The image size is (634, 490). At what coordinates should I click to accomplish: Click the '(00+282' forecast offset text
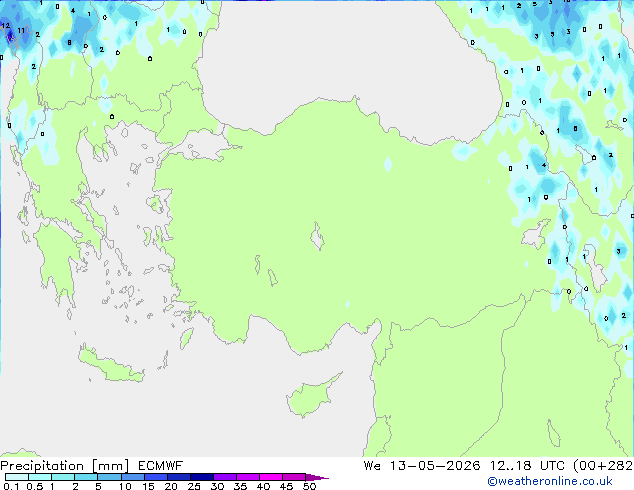click(603, 466)
